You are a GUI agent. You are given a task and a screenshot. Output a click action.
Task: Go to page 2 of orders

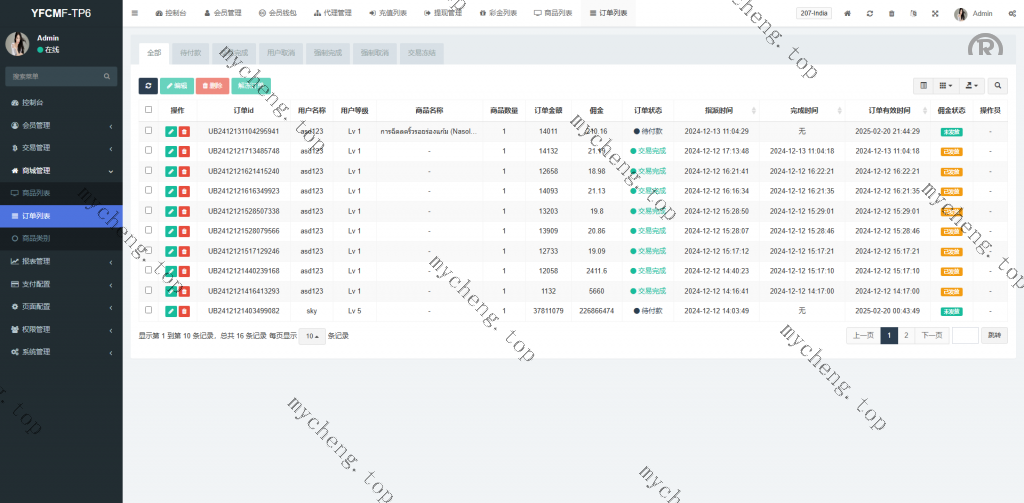click(906, 336)
